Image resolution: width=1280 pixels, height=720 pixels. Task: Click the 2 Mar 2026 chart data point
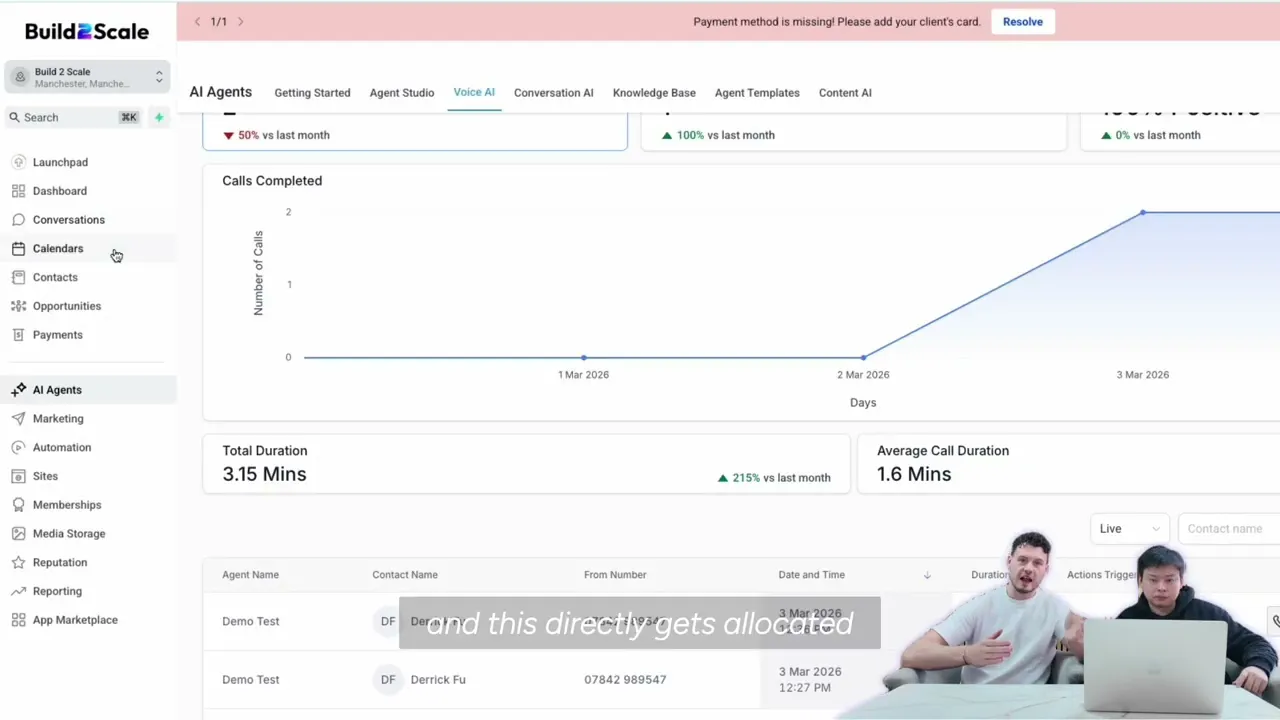pos(863,357)
